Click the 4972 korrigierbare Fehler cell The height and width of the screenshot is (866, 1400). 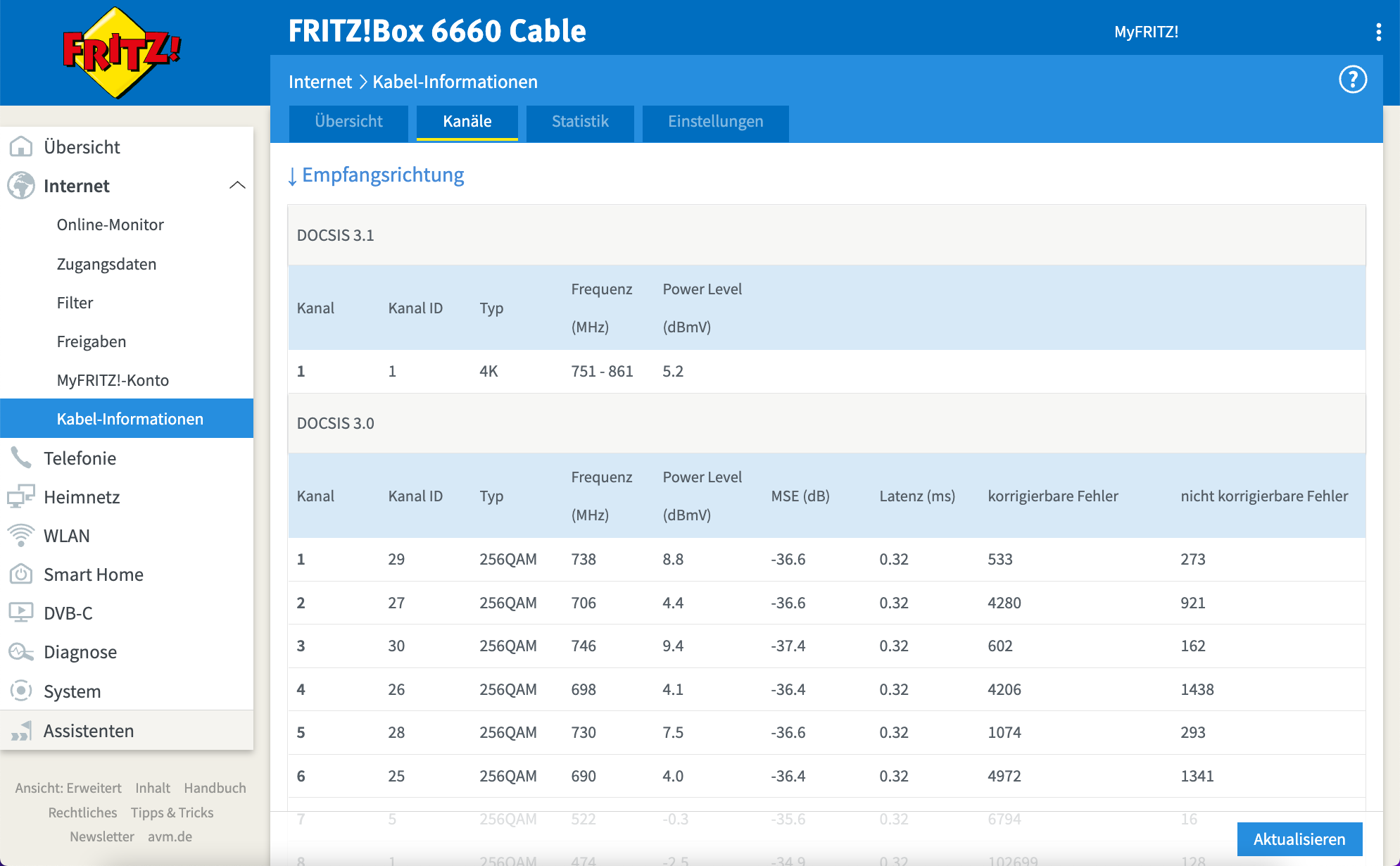(1004, 776)
